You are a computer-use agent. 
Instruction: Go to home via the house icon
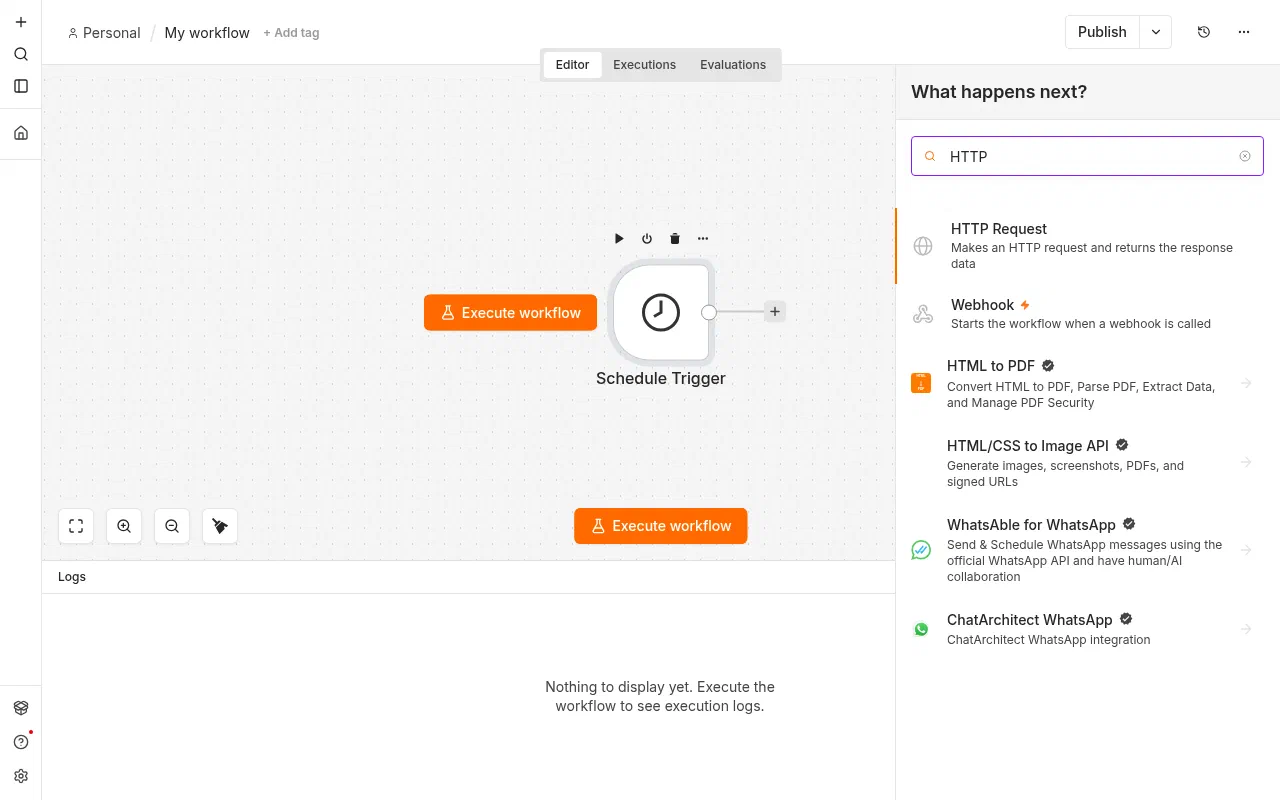click(x=21, y=133)
